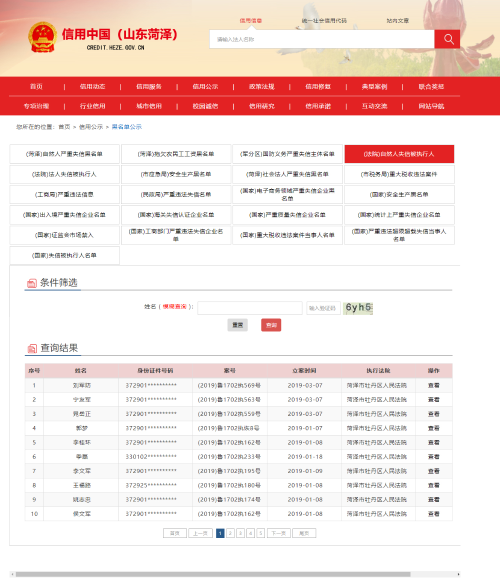Screen dimensions: 500x585
Task: Click the 条件筛选 section icon
Action: click(32, 283)
